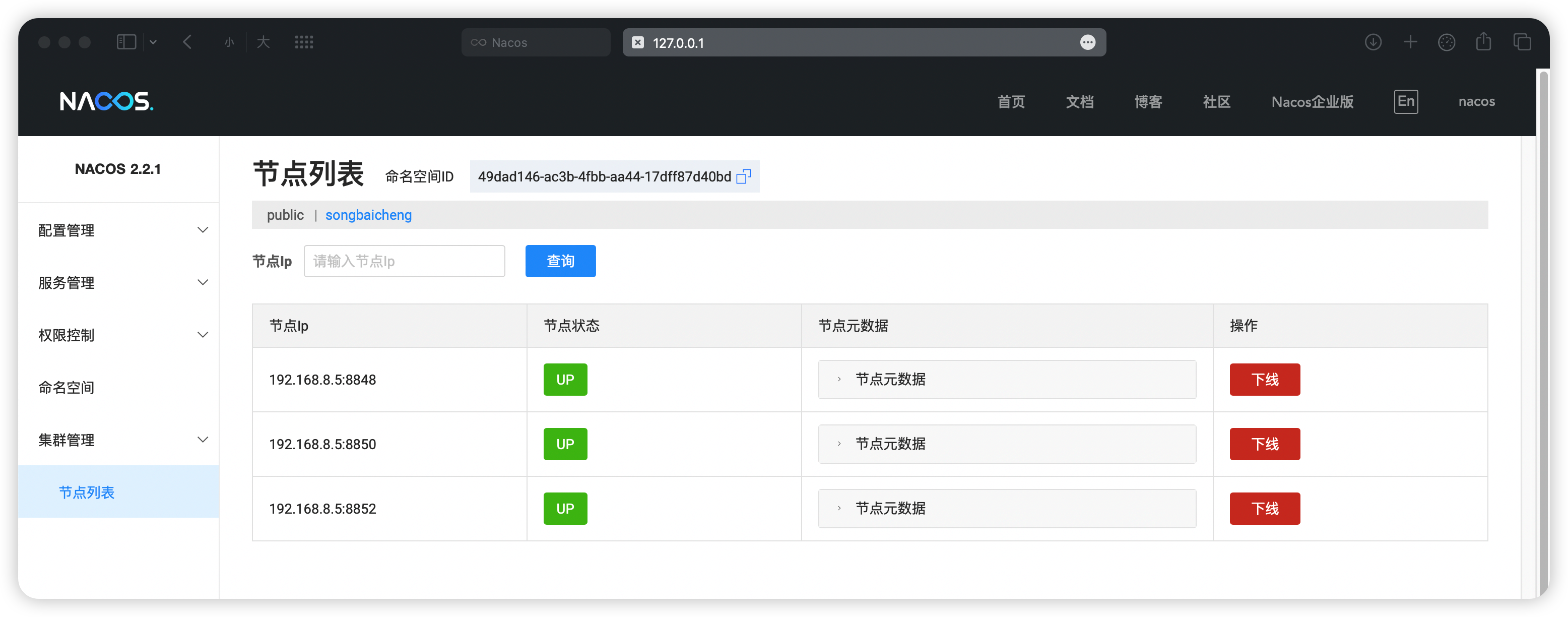The height and width of the screenshot is (617, 1568).
Task: Open the address bar more-options icon
Action: tap(1087, 42)
